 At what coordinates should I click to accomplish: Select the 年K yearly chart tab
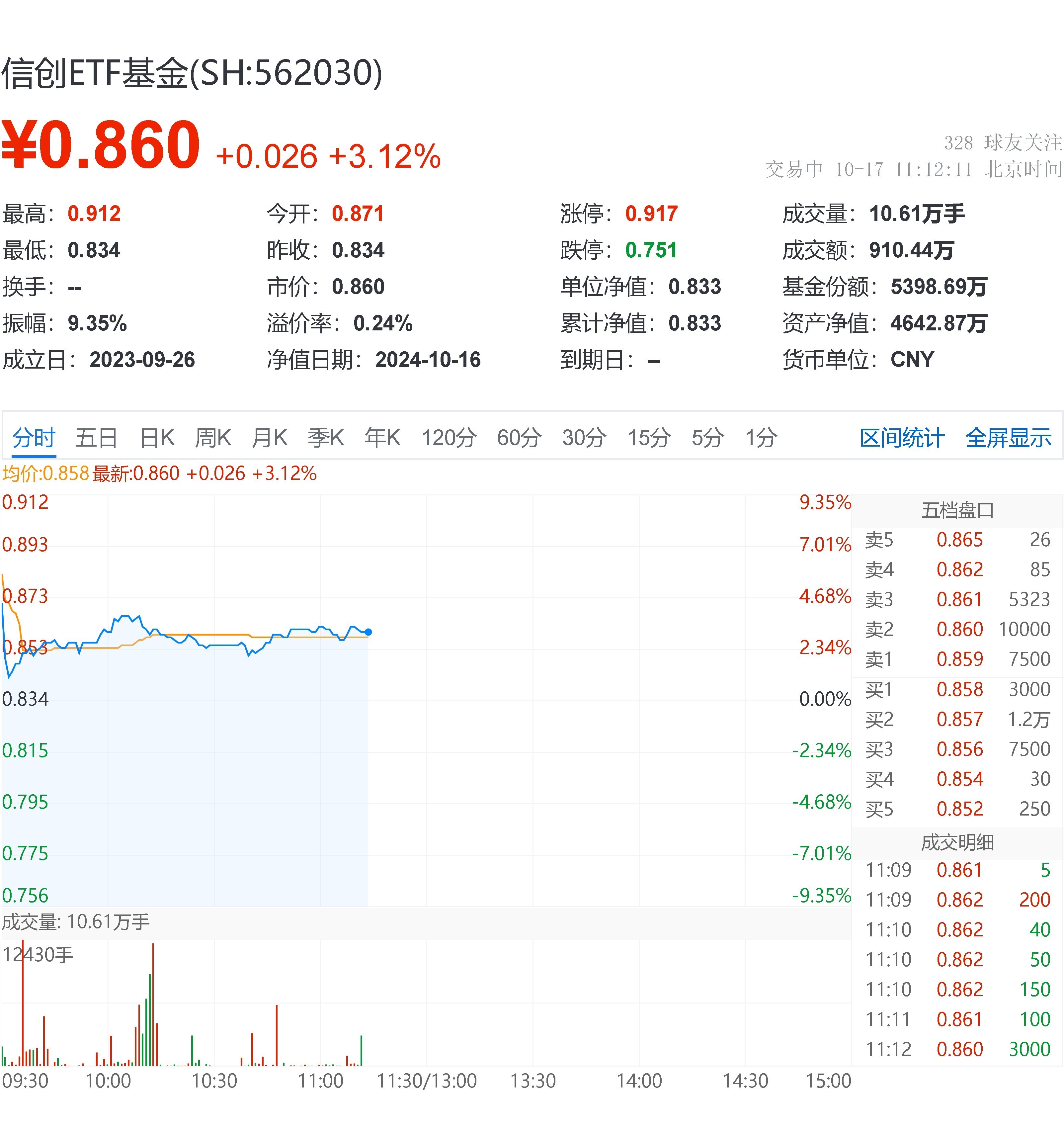[383, 438]
